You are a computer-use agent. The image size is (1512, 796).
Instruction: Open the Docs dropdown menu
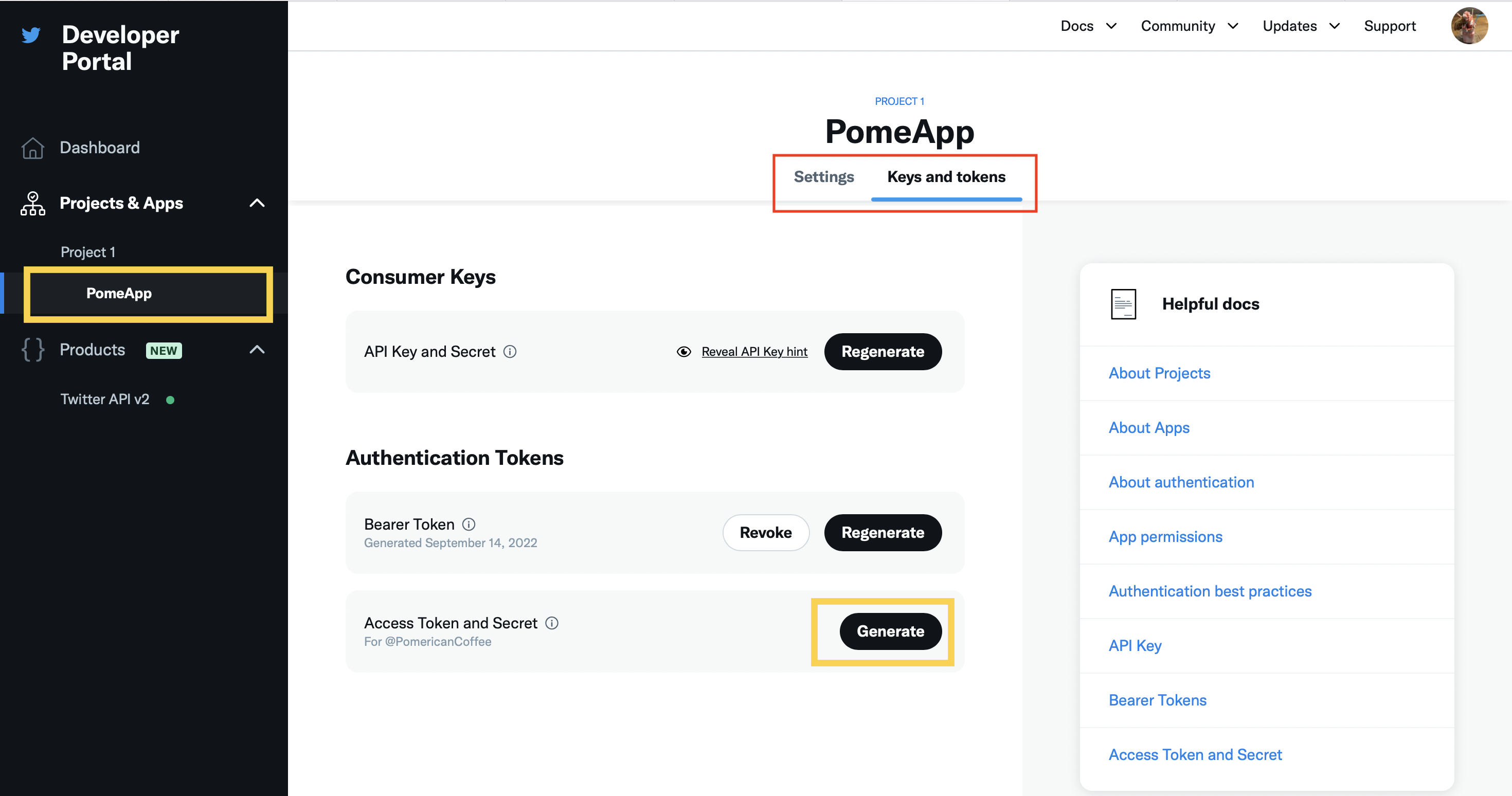click(1088, 26)
